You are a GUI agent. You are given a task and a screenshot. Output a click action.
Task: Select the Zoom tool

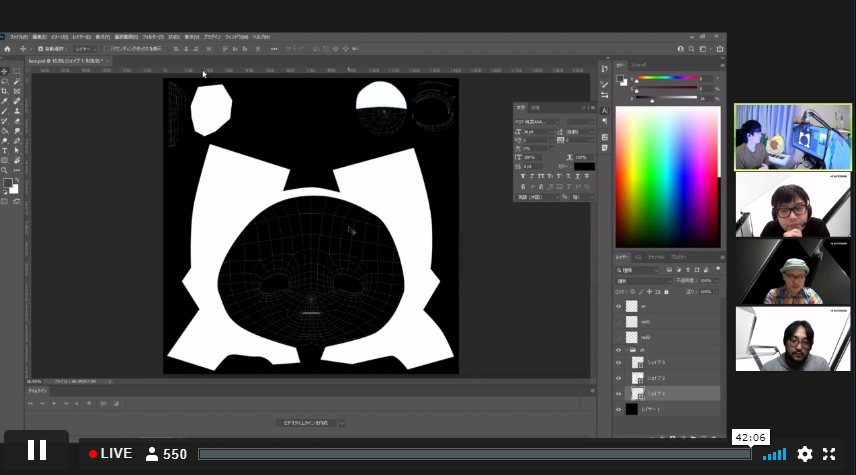5,170
